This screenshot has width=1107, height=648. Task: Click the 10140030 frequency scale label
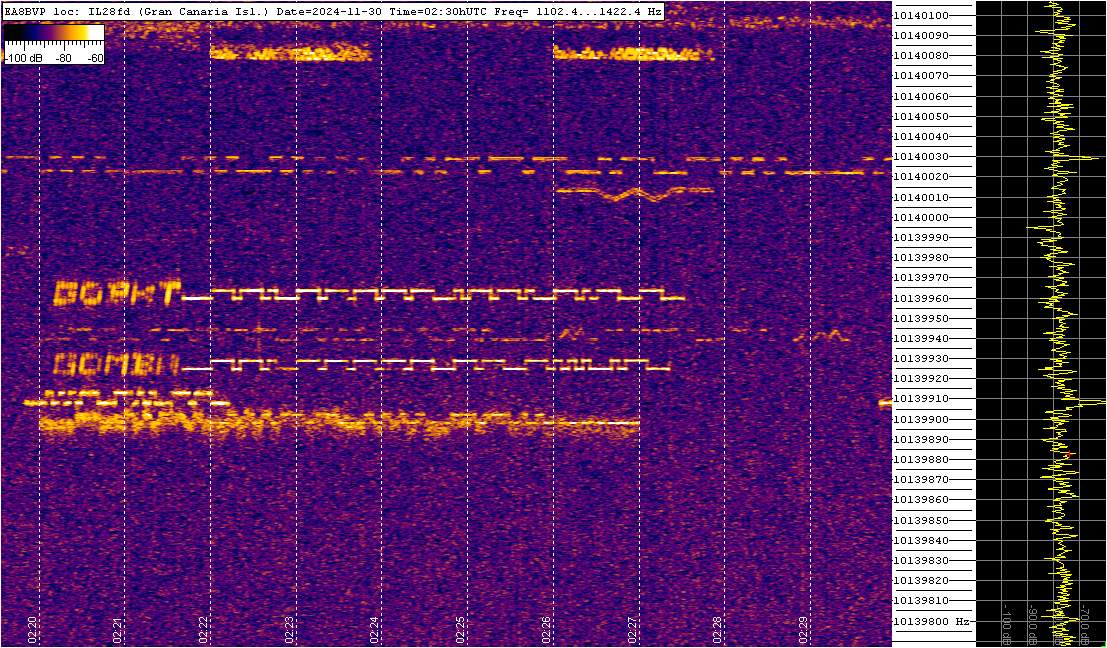coord(921,157)
